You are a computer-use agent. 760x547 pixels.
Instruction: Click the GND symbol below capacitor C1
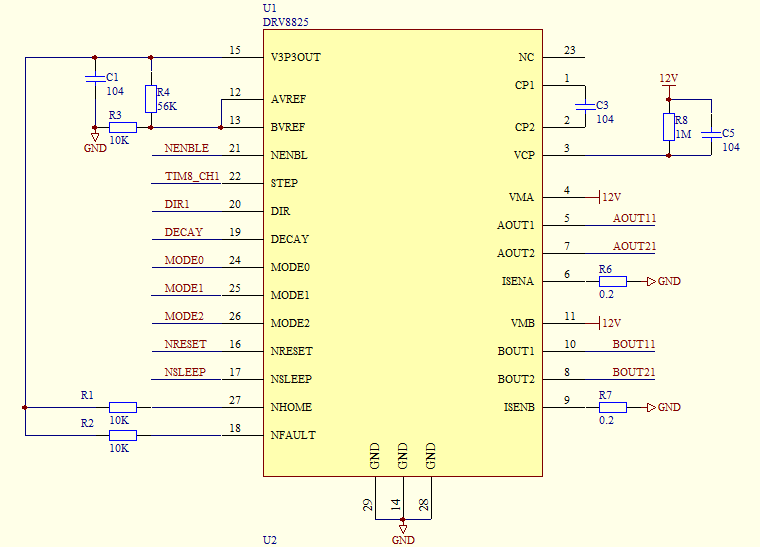point(95,141)
